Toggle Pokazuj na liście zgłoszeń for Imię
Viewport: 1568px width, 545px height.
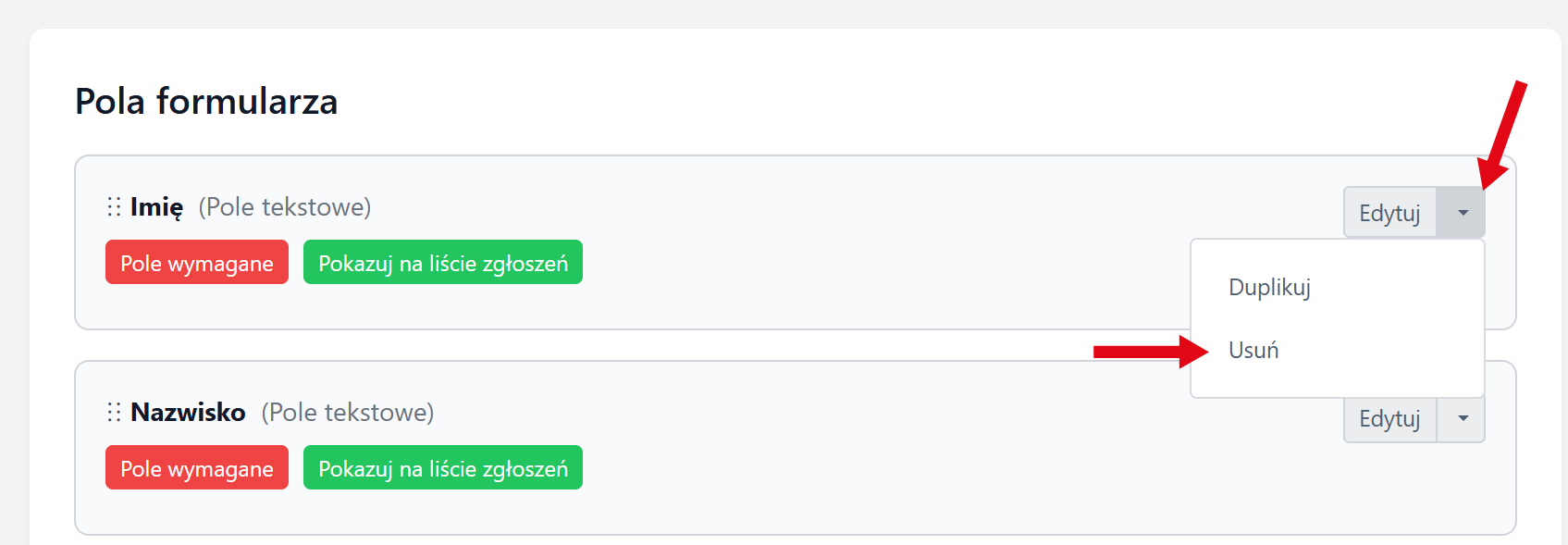pyautogui.click(x=443, y=263)
